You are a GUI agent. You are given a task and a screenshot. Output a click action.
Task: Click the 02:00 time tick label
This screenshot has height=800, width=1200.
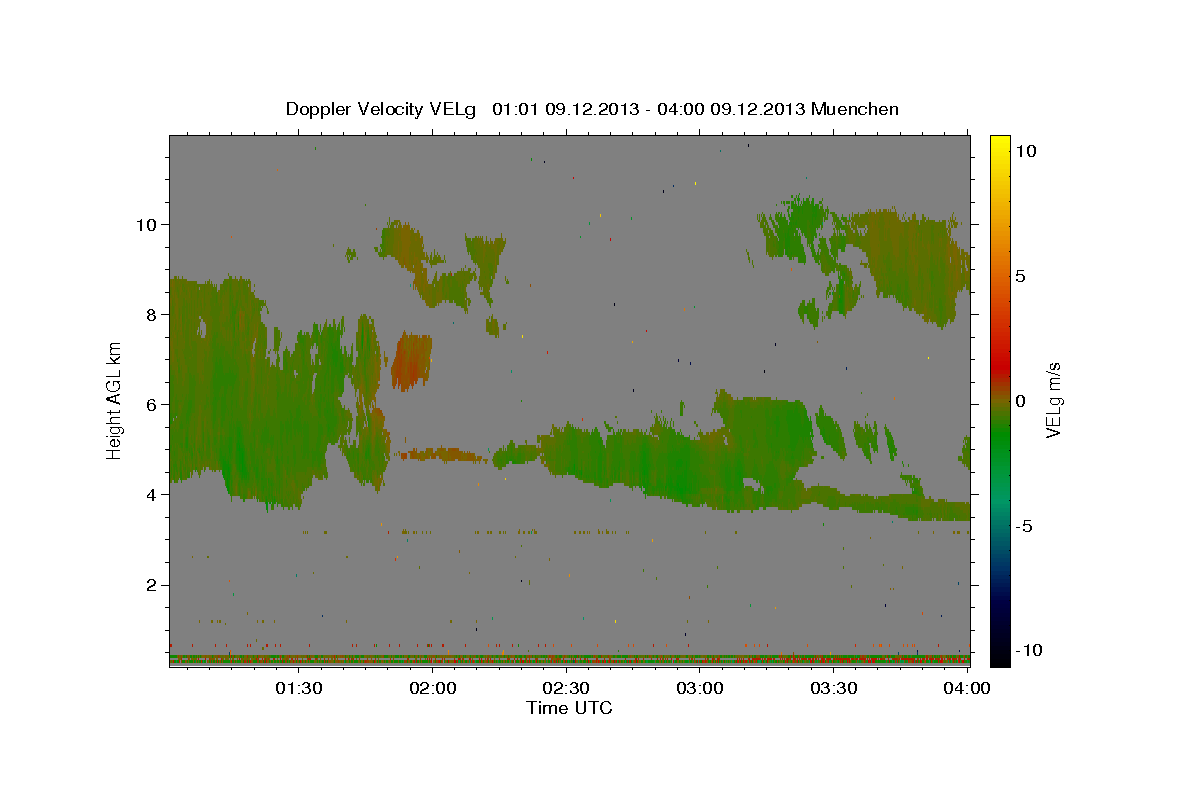[432, 688]
